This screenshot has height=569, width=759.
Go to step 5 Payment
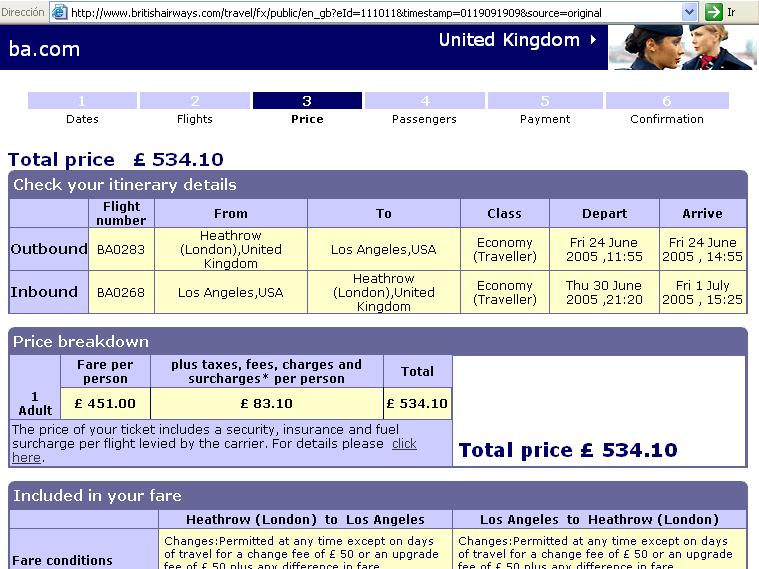point(545,109)
